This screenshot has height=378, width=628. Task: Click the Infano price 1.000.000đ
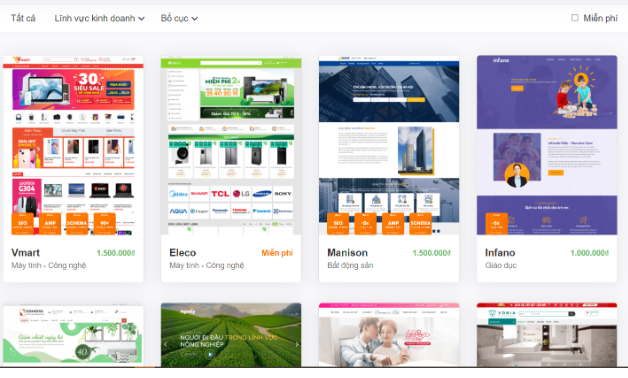(590, 253)
